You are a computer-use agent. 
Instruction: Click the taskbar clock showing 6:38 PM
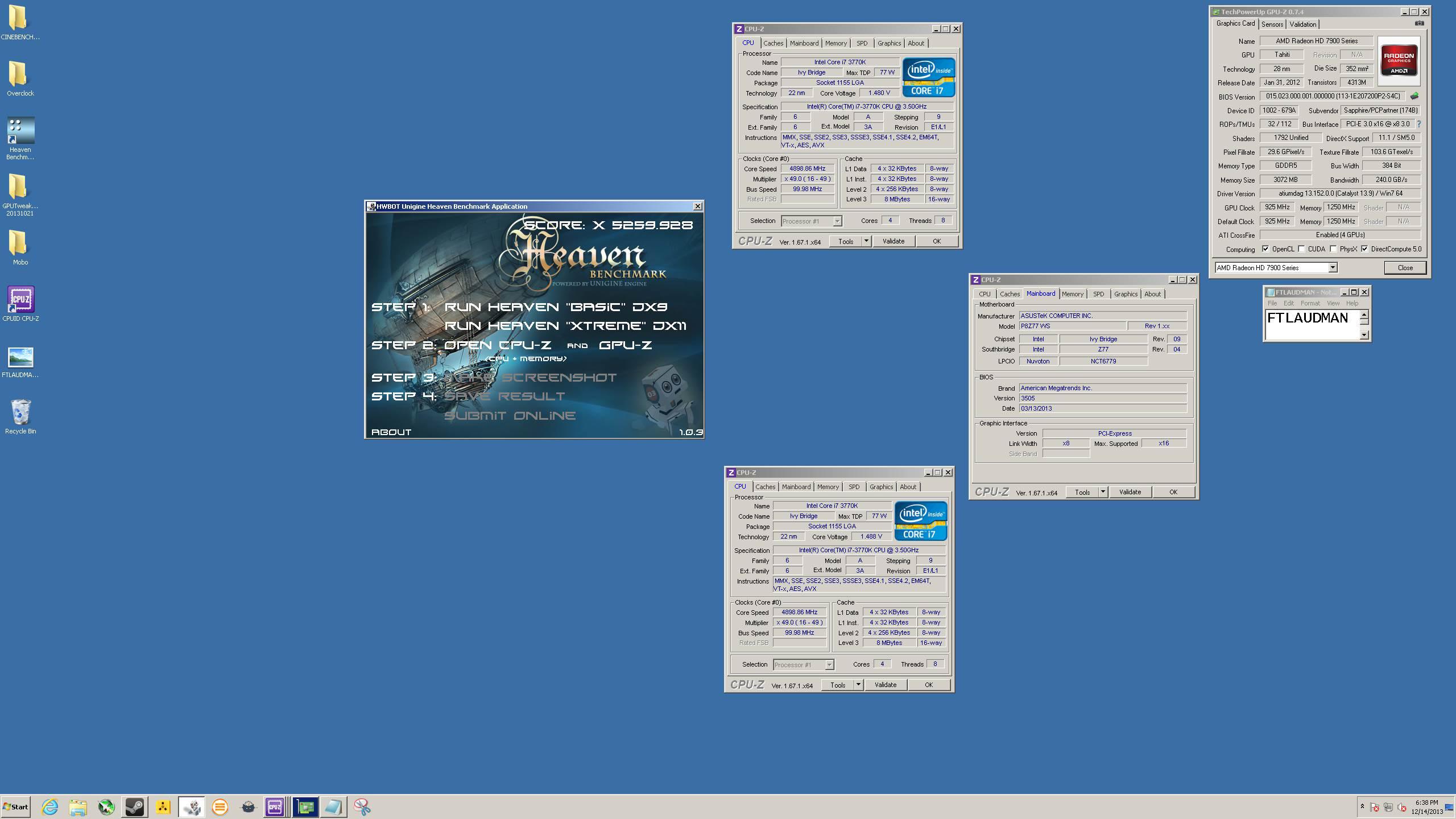pyautogui.click(x=1427, y=806)
